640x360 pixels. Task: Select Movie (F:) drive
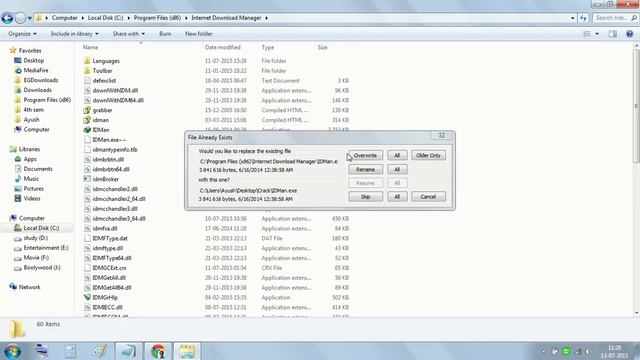[x=36, y=258]
